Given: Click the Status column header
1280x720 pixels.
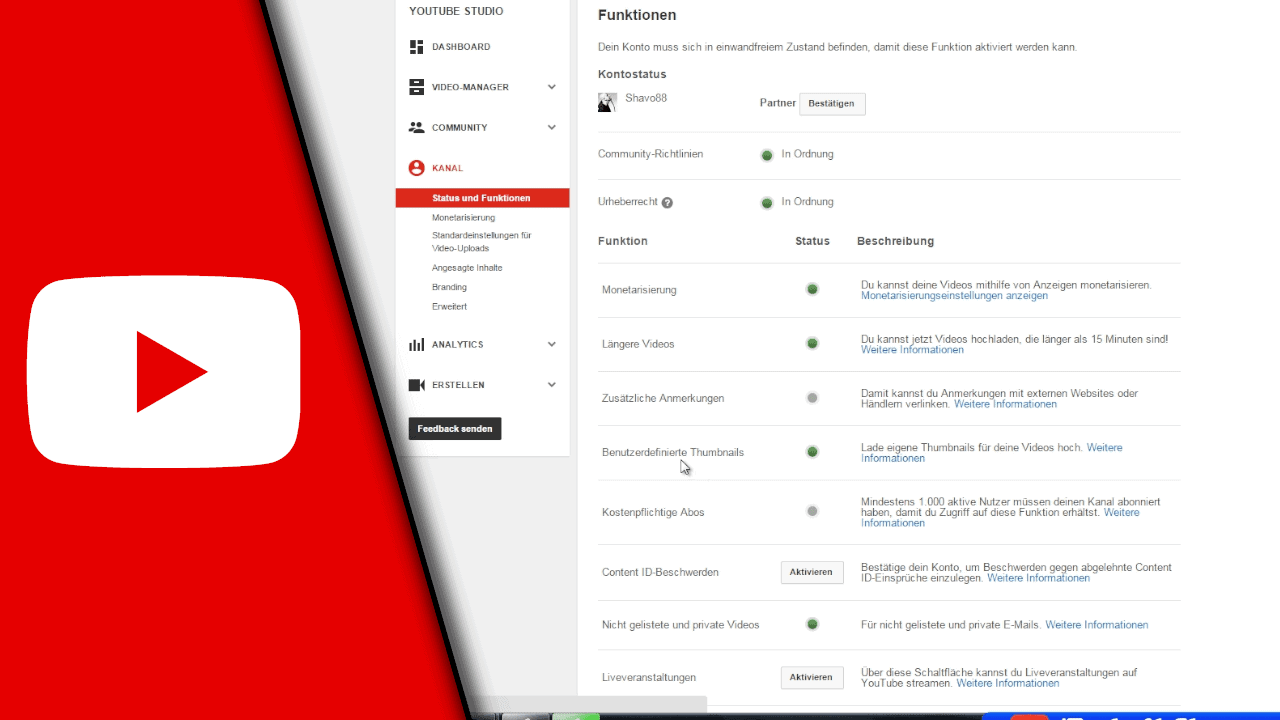Looking at the screenshot, I should pos(812,241).
